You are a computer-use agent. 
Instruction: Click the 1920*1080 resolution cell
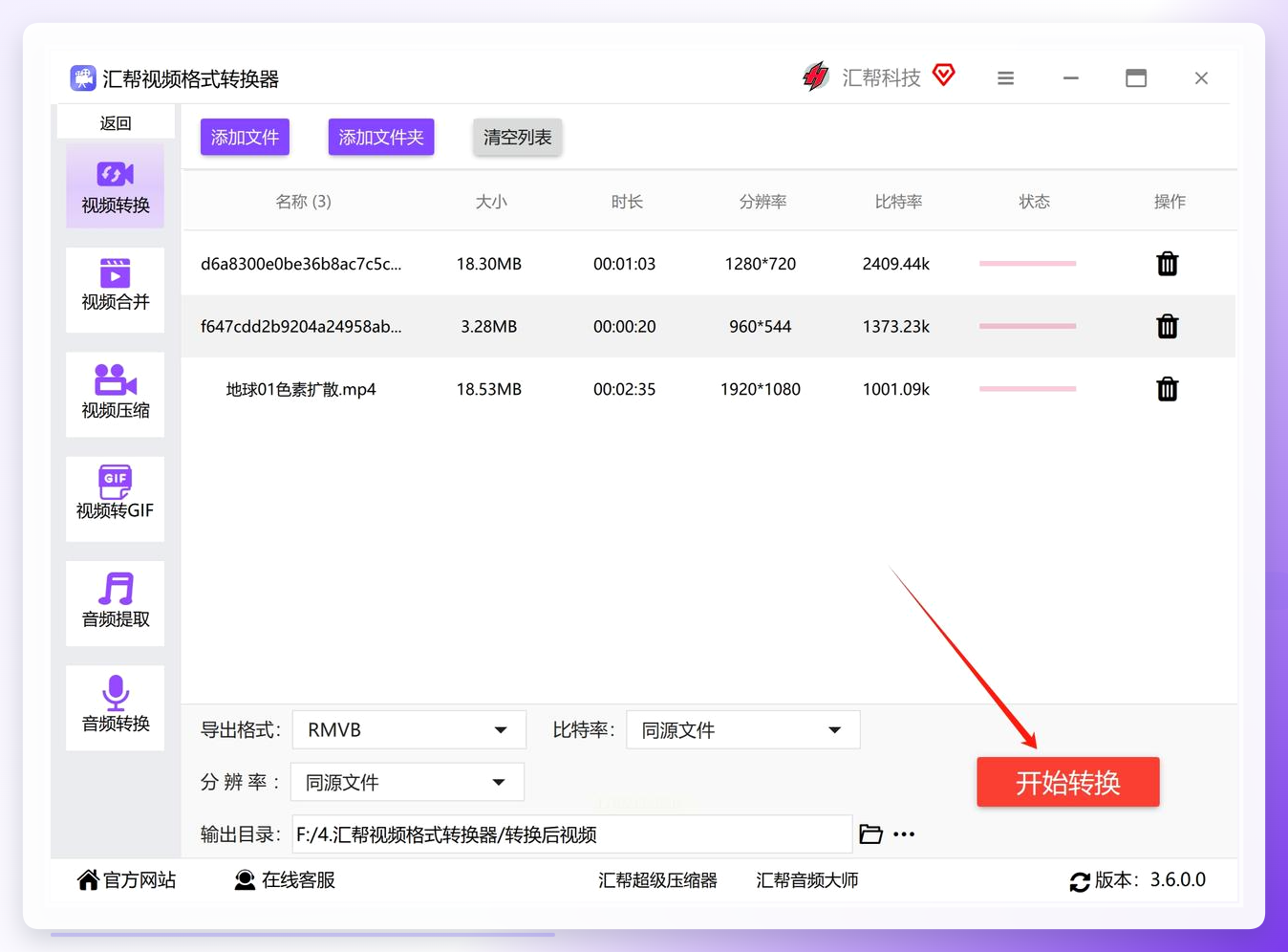coord(761,389)
